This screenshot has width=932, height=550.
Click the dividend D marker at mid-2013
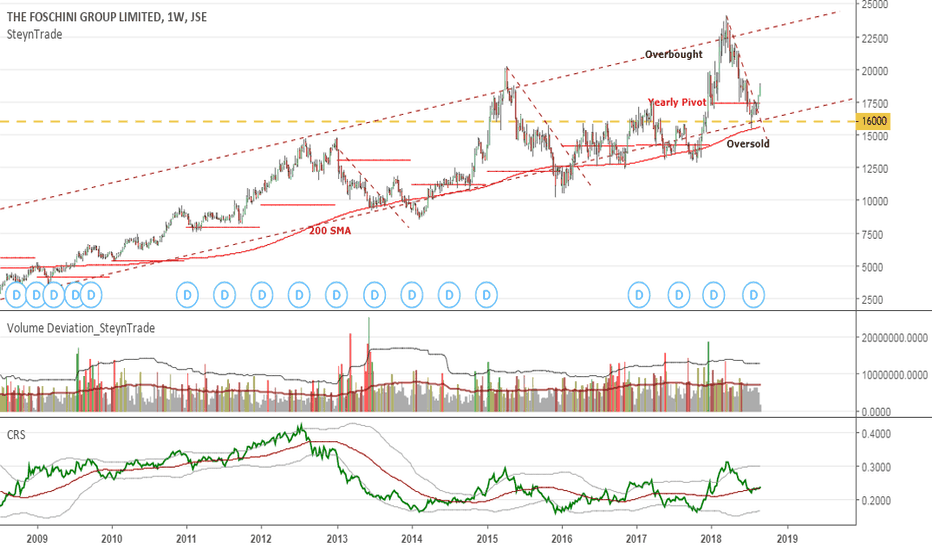(x=374, y=295)
